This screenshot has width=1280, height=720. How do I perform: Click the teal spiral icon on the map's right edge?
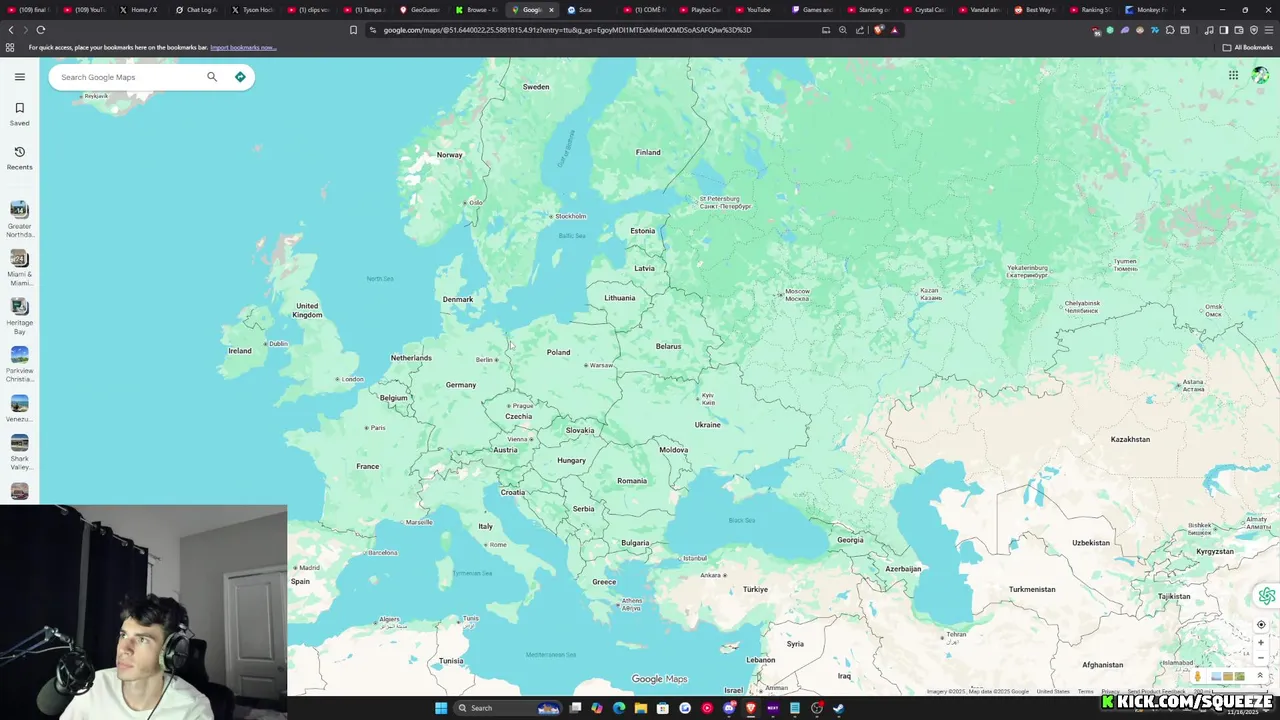click(x=1267, y=596)
